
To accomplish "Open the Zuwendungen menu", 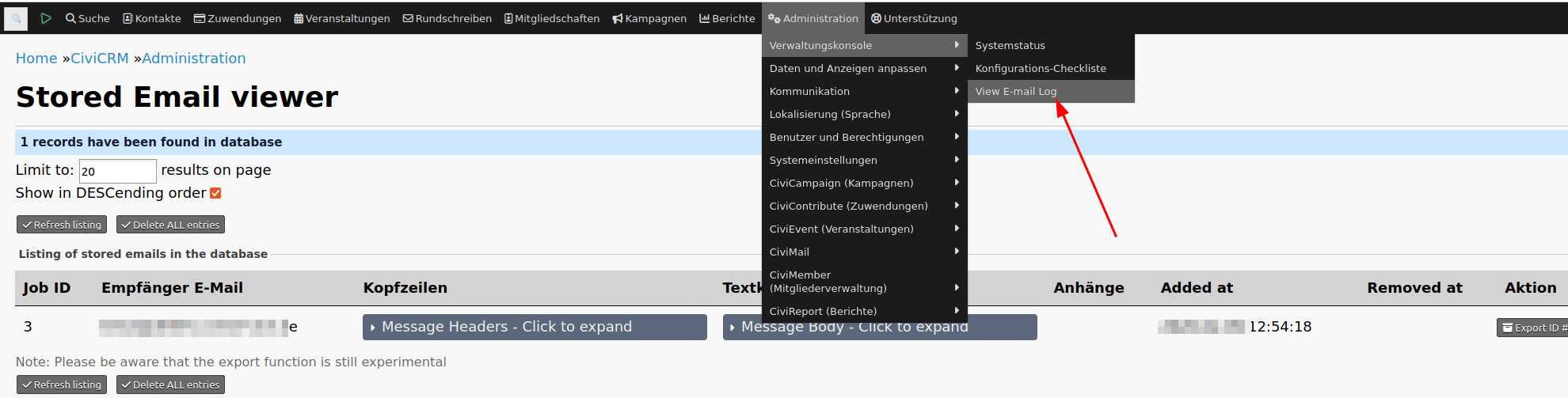I will [238, 18].
